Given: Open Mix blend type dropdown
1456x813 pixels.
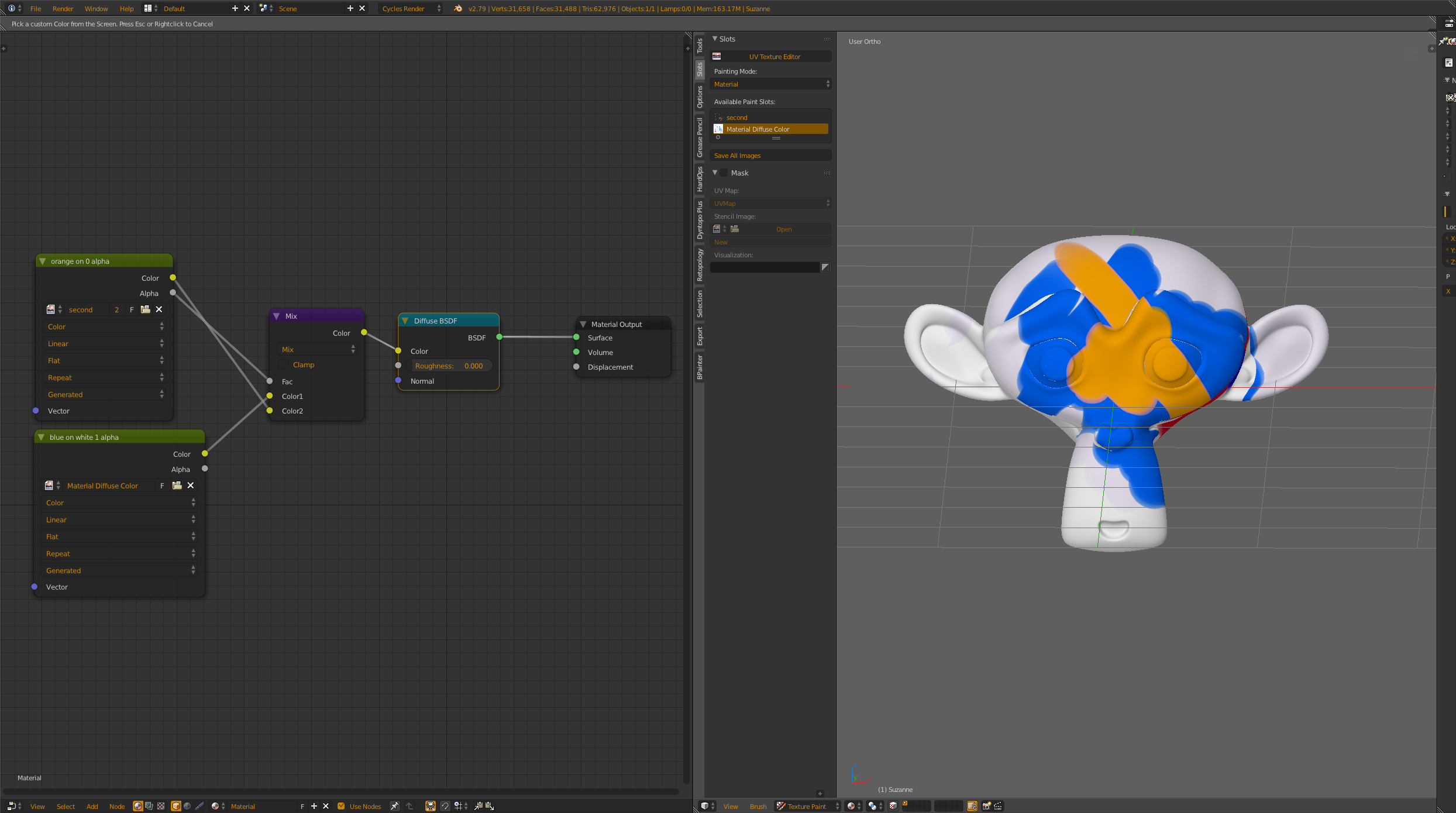Looking at the screenshot, I should (x=317, y=349).
